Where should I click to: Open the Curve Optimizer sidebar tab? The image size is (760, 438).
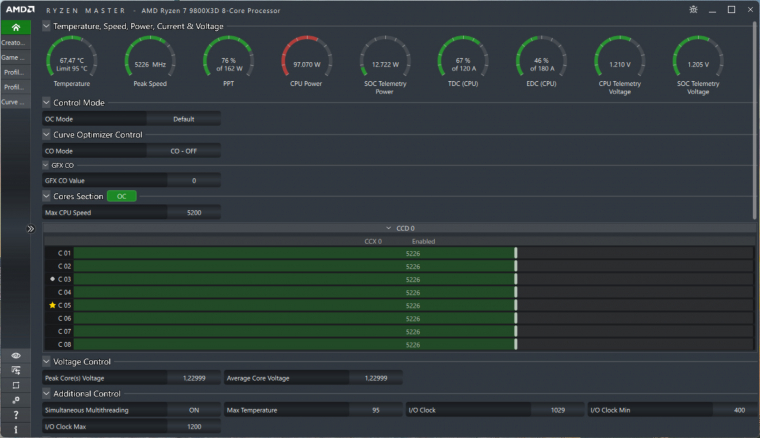16,102
